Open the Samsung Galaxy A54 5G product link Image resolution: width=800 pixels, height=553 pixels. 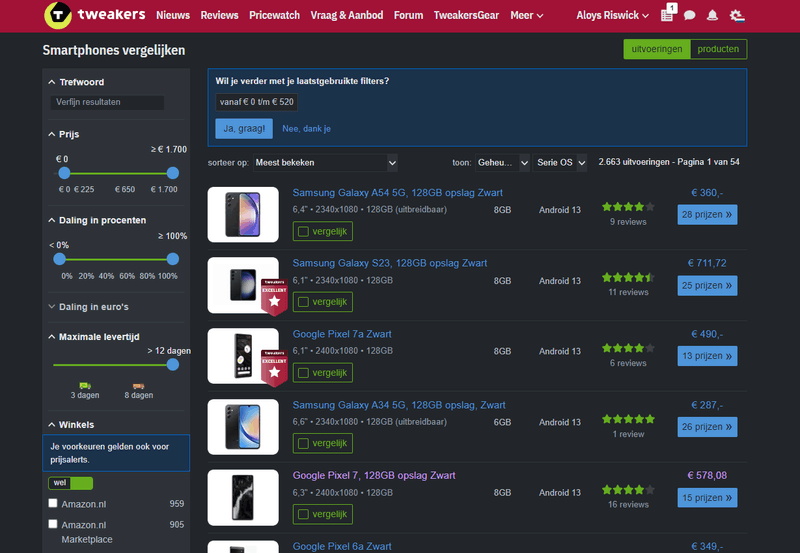pos(397,193)
